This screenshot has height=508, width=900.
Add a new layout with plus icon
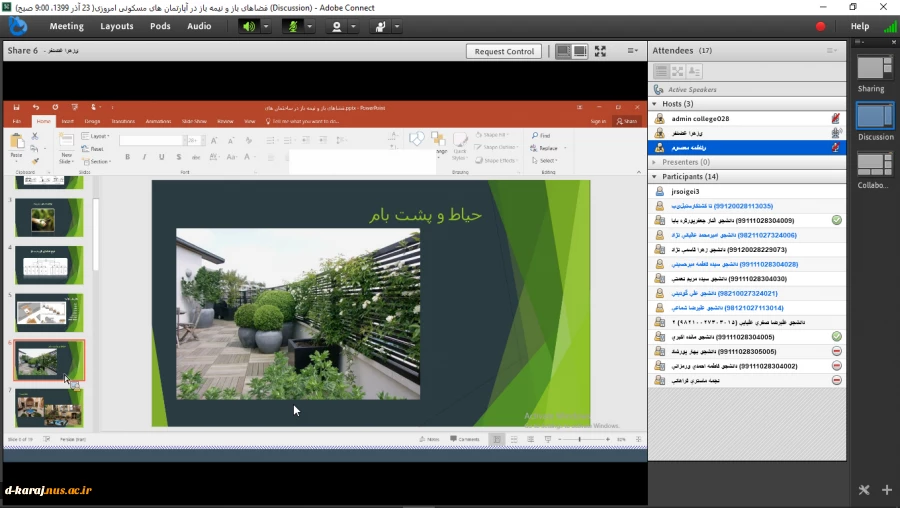(887, 490)
